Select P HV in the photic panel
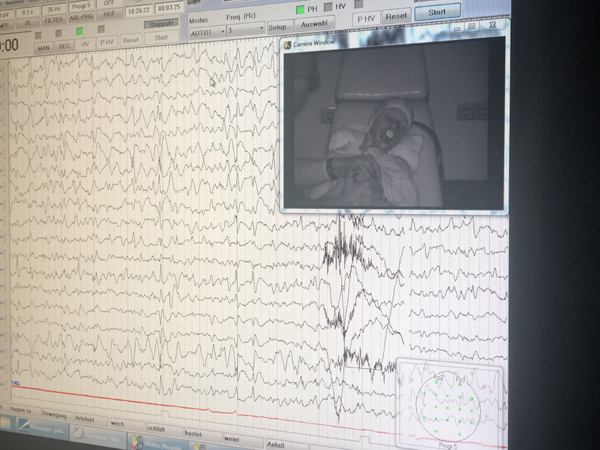 [x=366, y=19]
